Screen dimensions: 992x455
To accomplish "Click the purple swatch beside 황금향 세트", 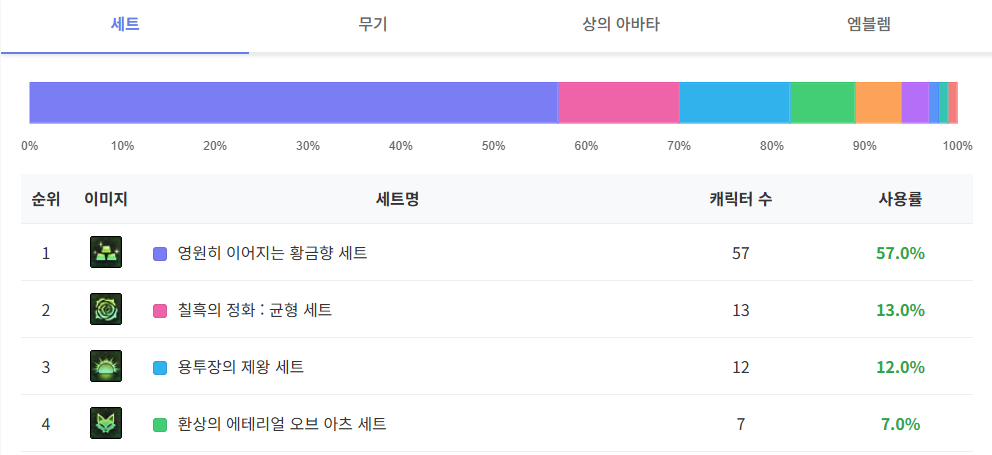I will (x=160, y=254).
